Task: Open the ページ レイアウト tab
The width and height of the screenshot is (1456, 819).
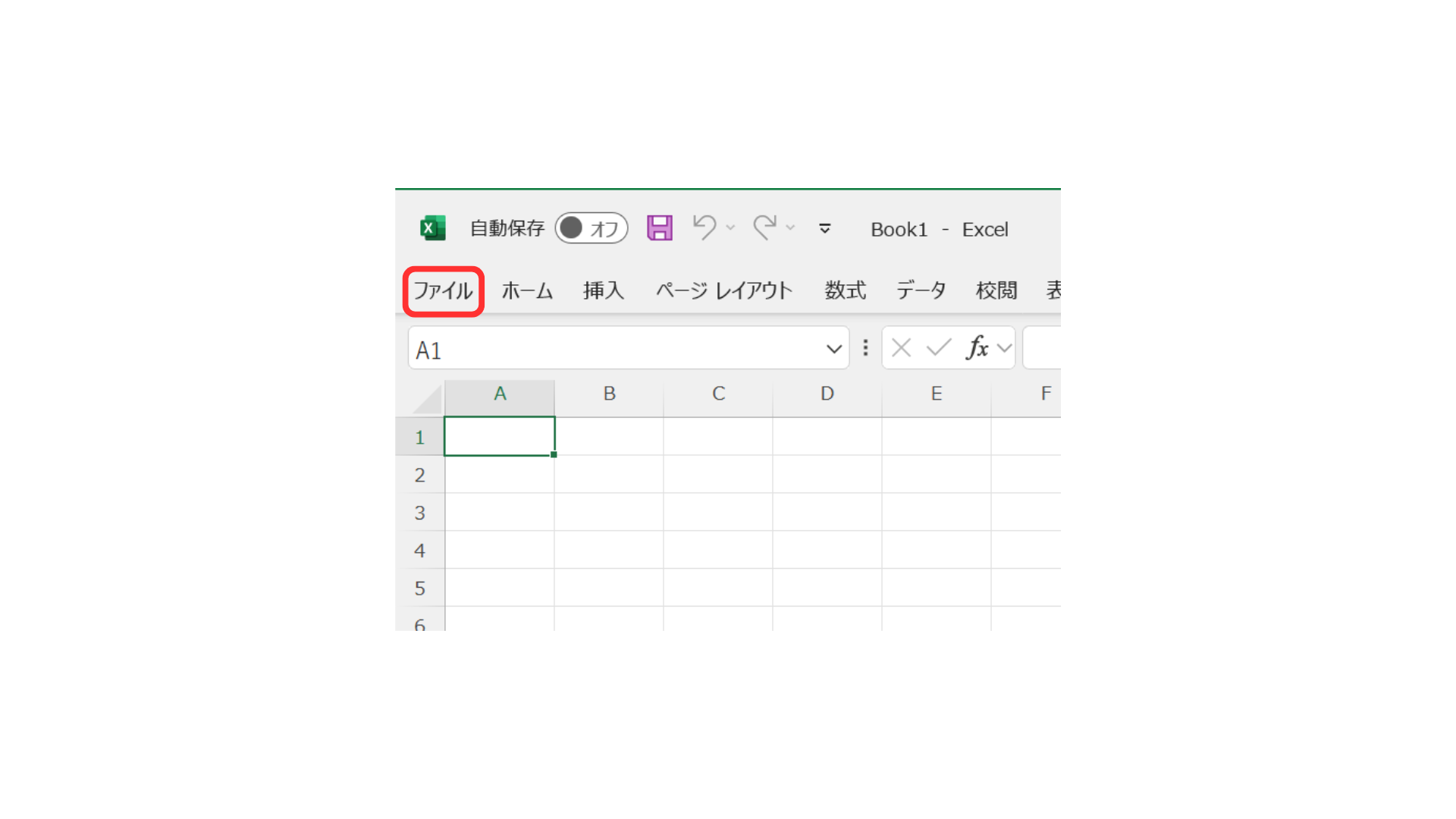Action: pyautogui.click(x=723, y=290)
